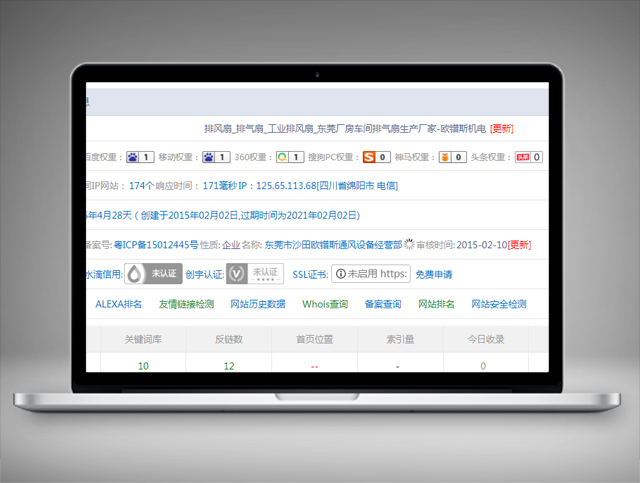This screenshot has height=483, width=640.
Task: Click today's indexed value 0
Action: (x=483, y=366)
